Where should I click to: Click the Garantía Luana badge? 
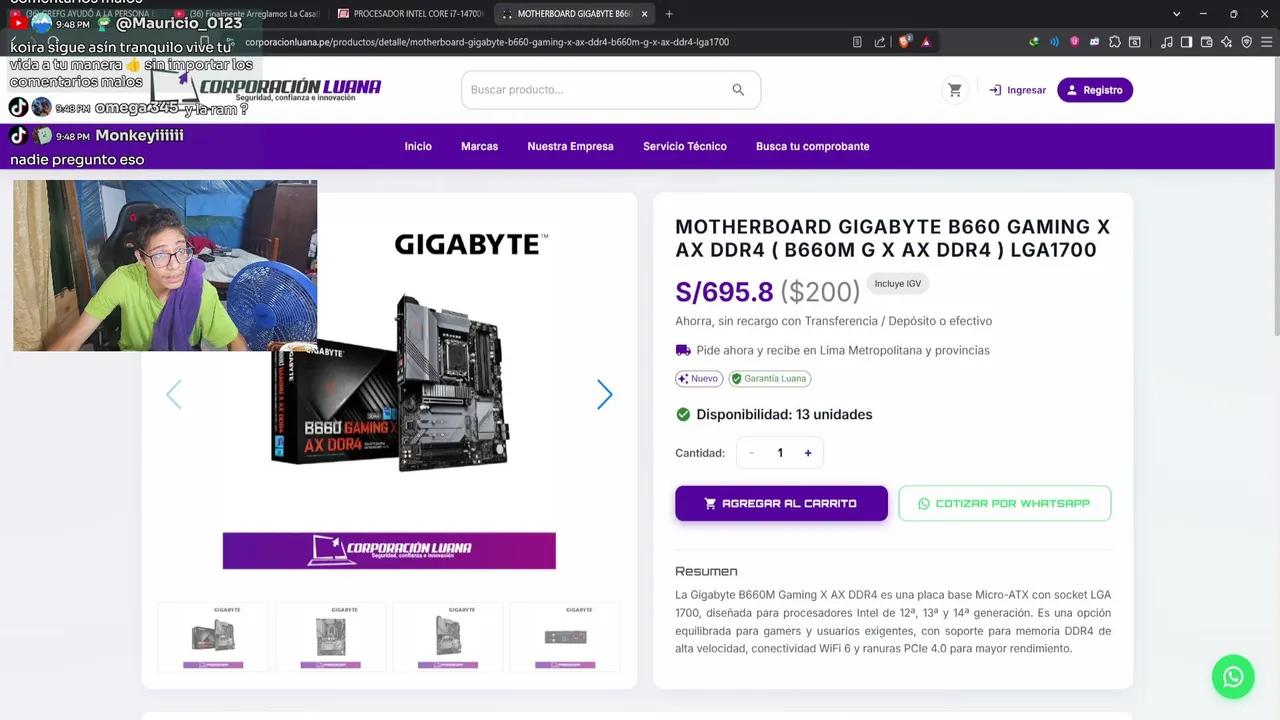(769, 379)
